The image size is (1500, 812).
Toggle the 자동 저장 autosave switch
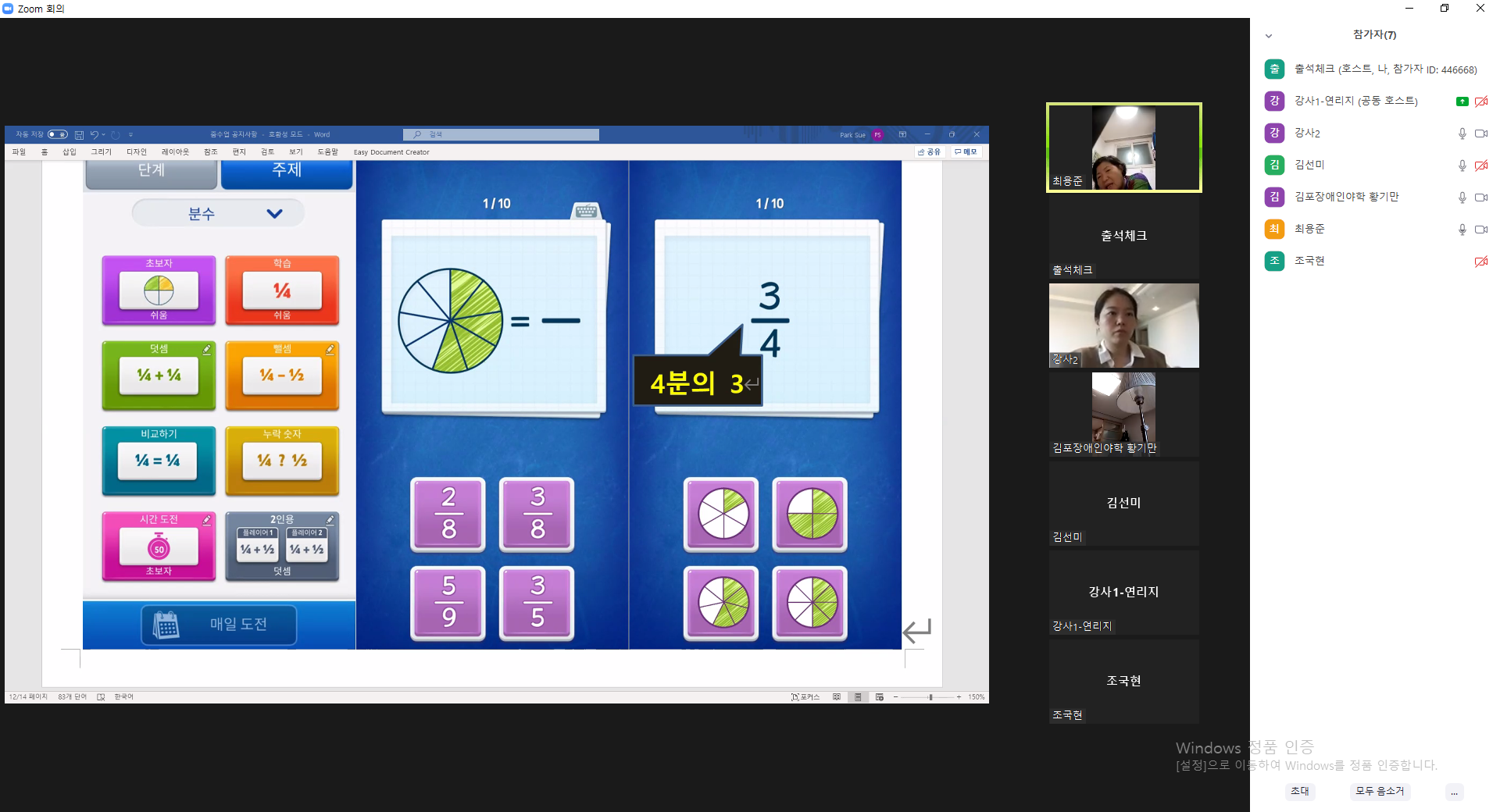57,135
